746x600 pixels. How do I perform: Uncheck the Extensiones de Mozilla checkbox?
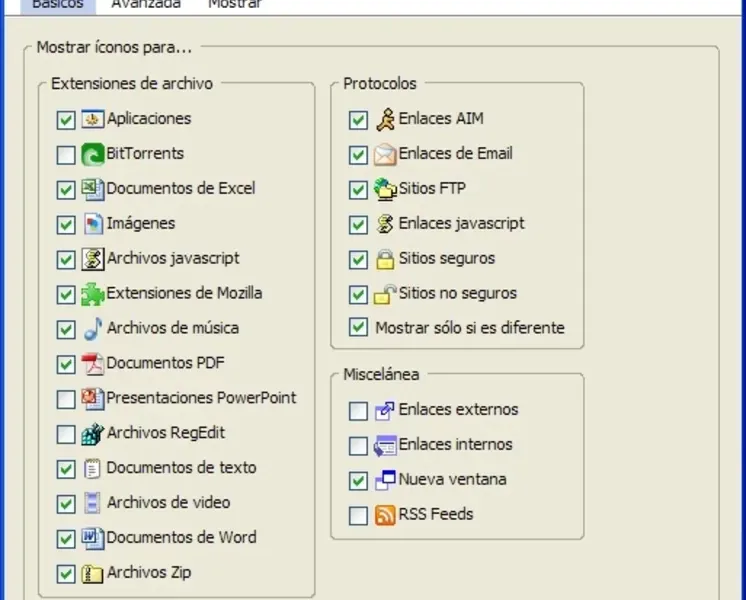pyautogui.click(x=66, y=295)
